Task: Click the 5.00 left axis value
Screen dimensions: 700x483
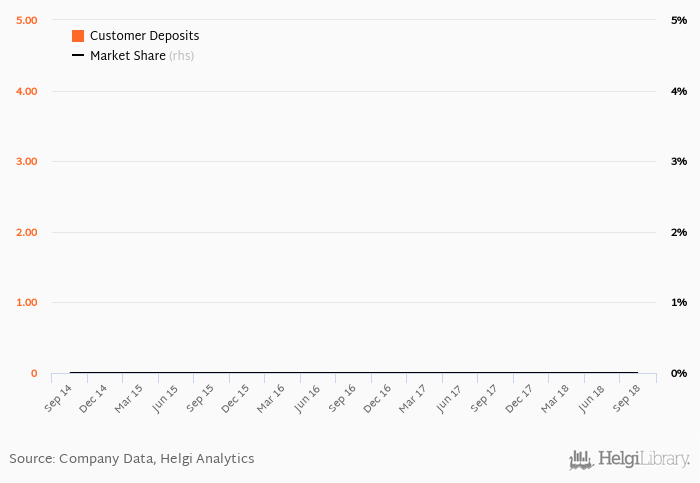Action: (27, 21)
